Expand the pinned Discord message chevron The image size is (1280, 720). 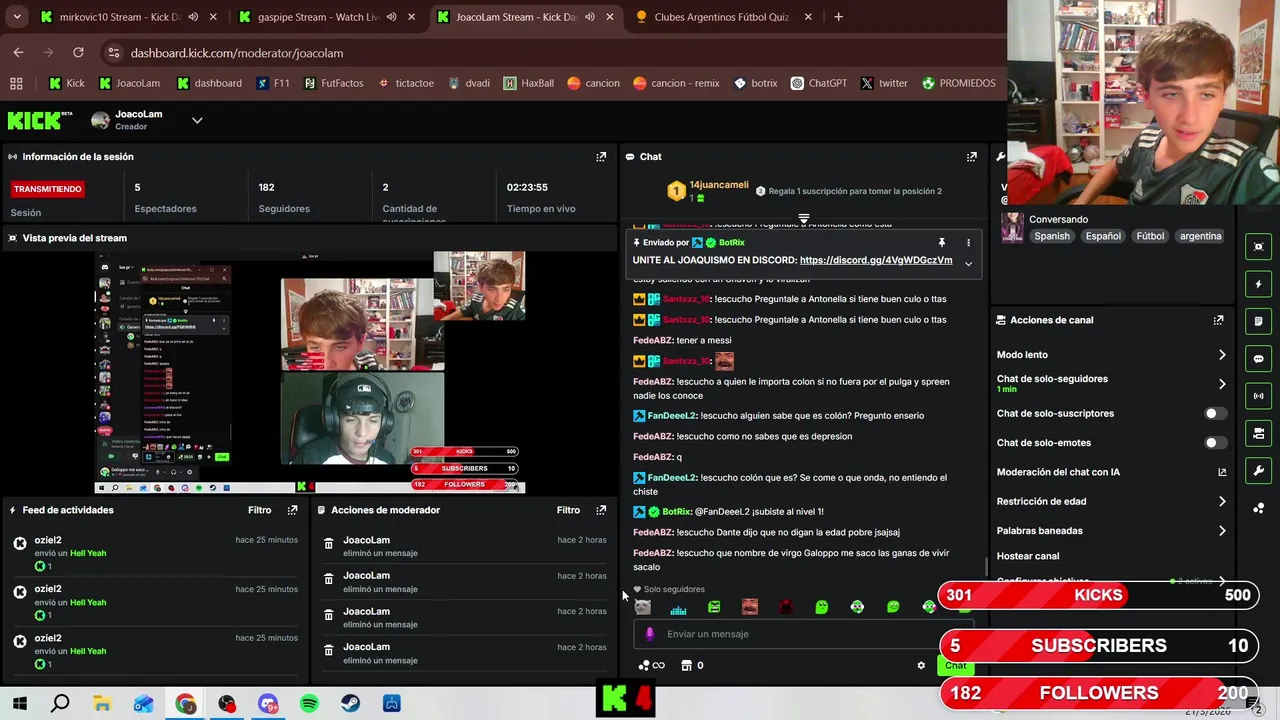[x=968, y=263]
